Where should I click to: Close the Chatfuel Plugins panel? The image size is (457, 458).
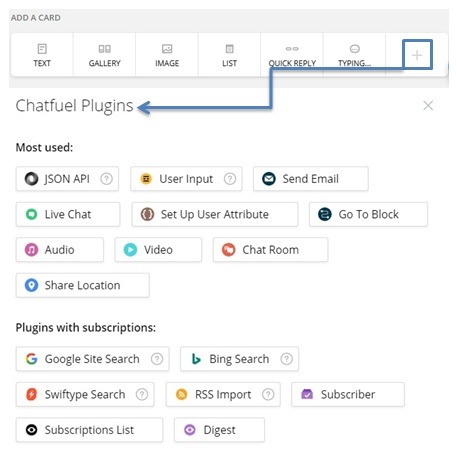click(x=428, y=106)
